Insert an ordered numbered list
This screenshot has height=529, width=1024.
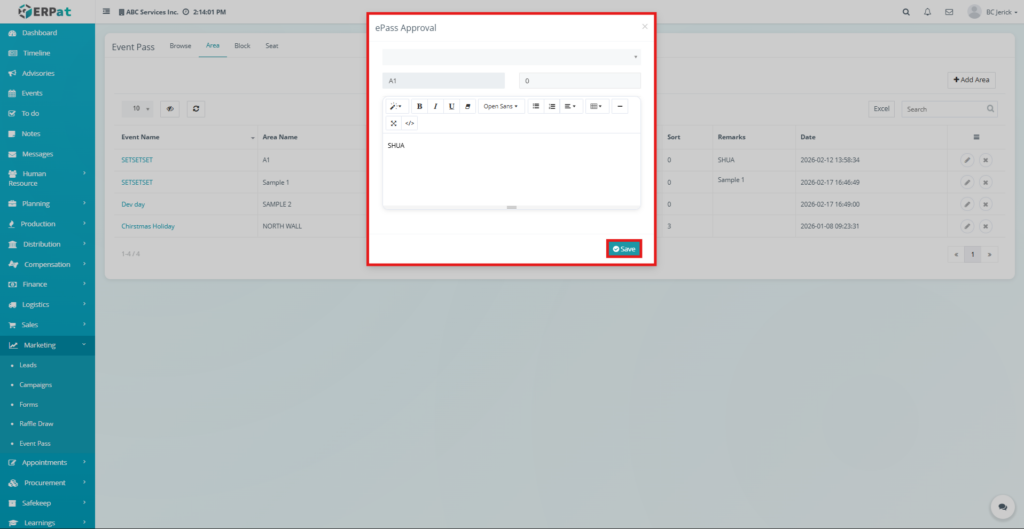(552, 106)
